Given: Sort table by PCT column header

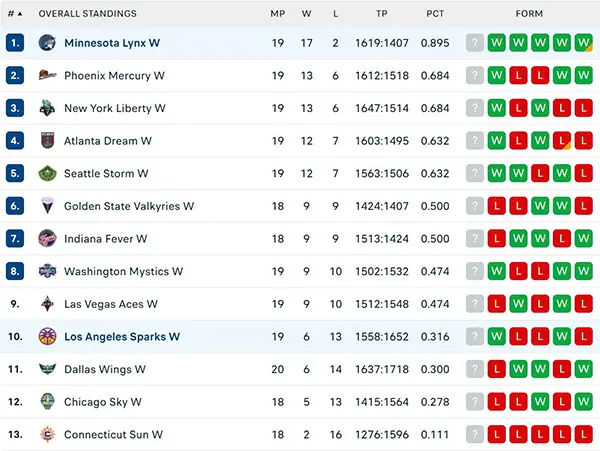Looking at the screenshot, I should click(435, 14).
